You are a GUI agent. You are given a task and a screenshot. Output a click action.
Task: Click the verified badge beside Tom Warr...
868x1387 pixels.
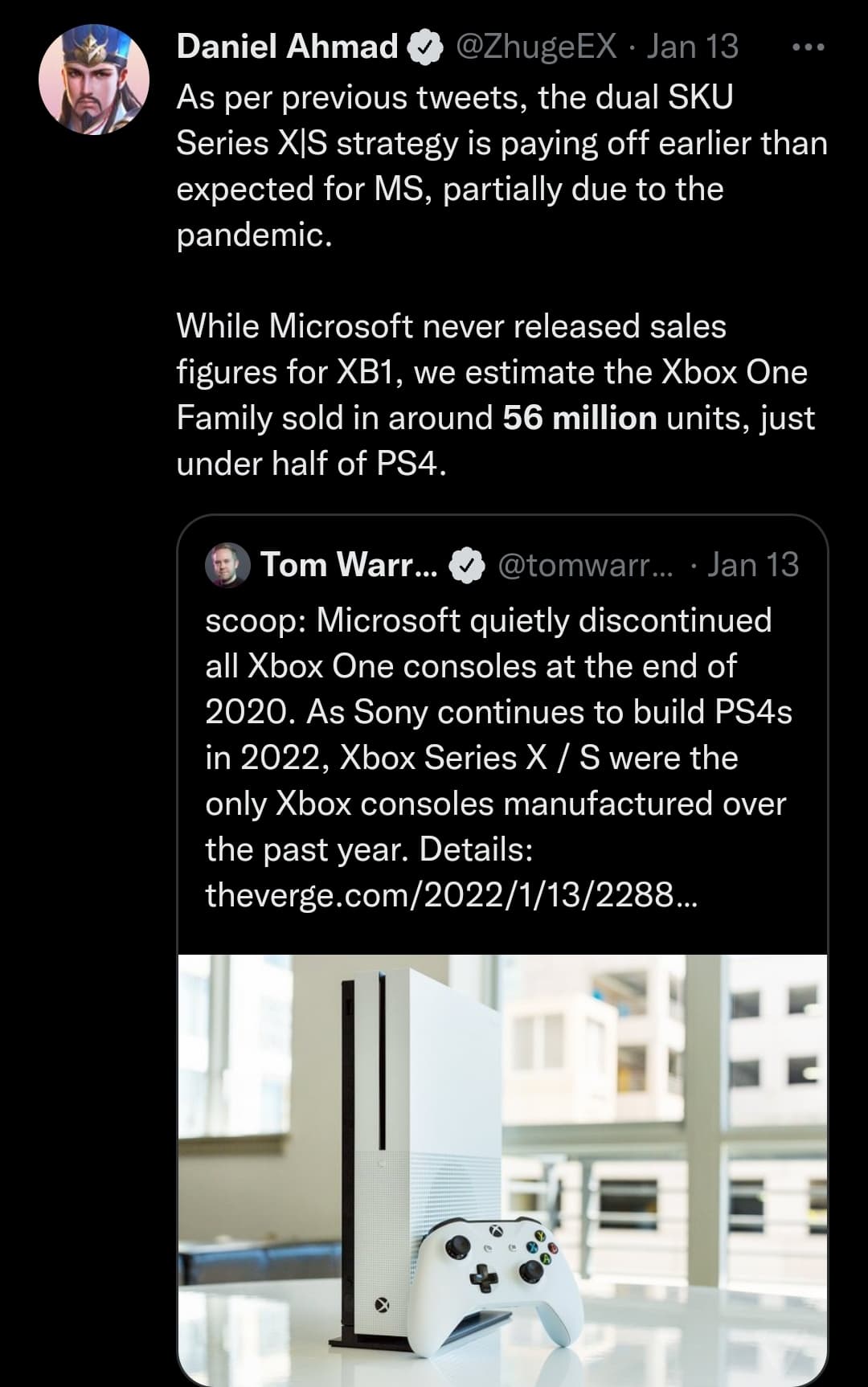(465, 566)
